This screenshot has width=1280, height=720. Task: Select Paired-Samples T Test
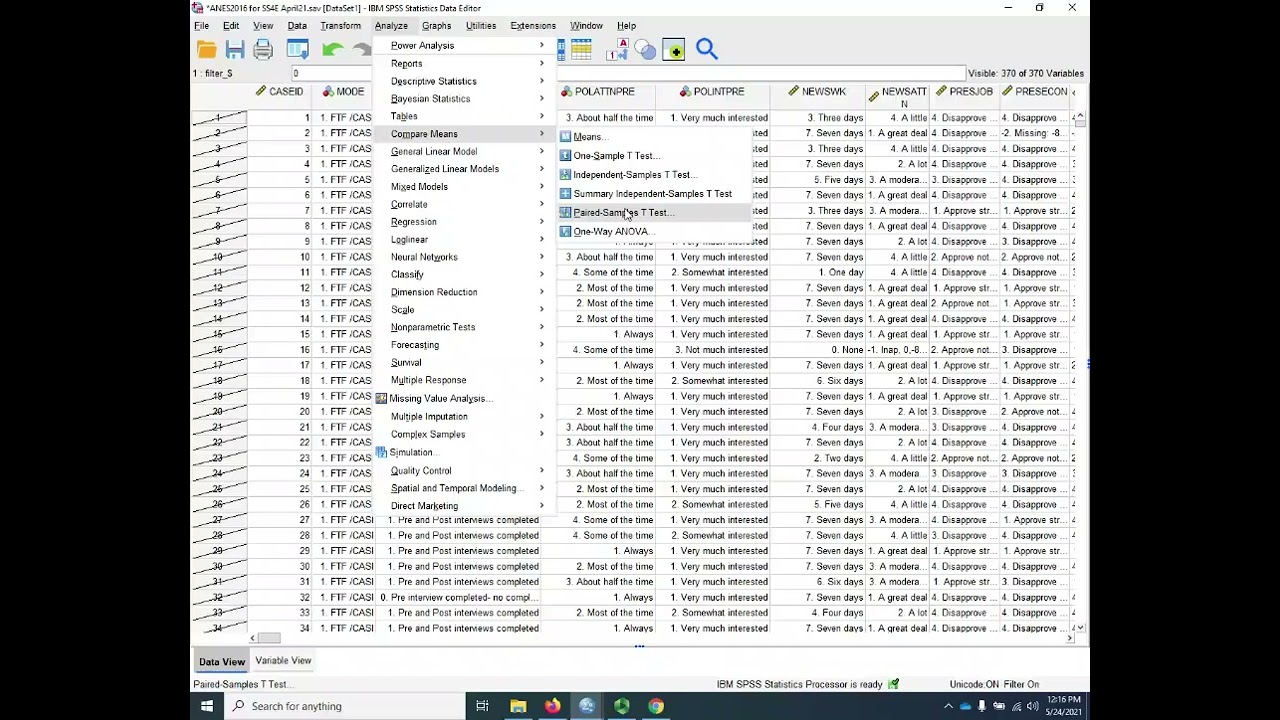[653, 213]
